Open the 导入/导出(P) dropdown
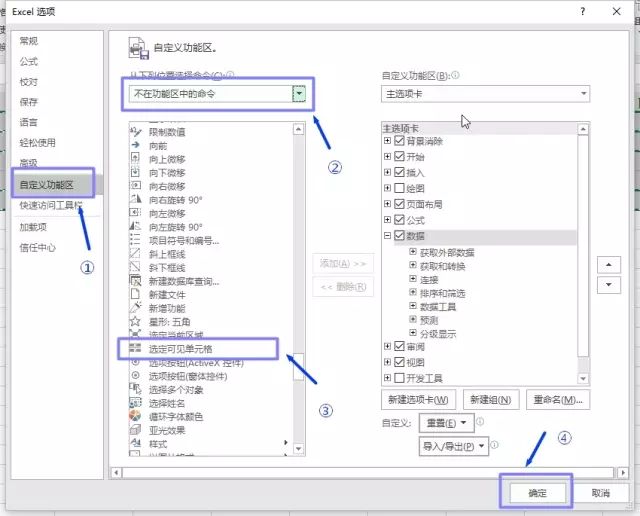 tap(453, 446)
